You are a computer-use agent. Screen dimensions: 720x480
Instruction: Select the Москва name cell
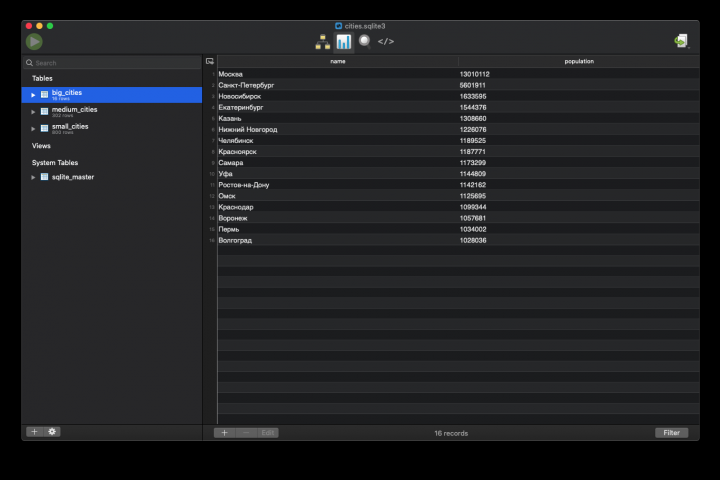pyautogui.click(x=338, y=74)
